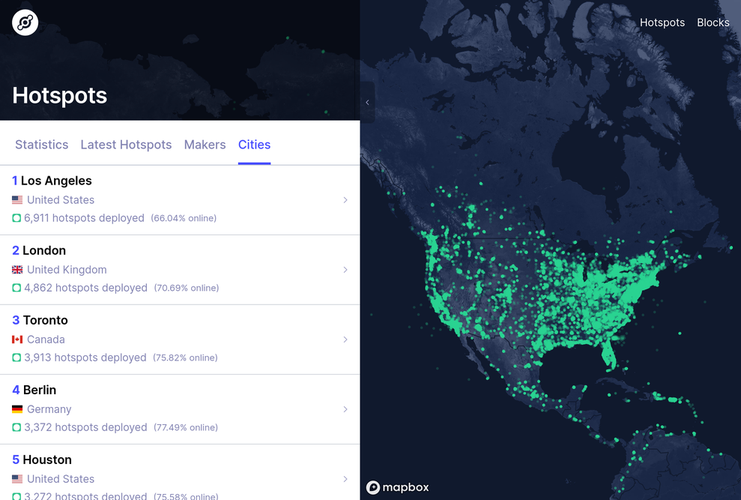The height and width of the screenshot is (500, 741).
Task: Expand Los Angeles row chevron
Action: click(x=346, y=200)
